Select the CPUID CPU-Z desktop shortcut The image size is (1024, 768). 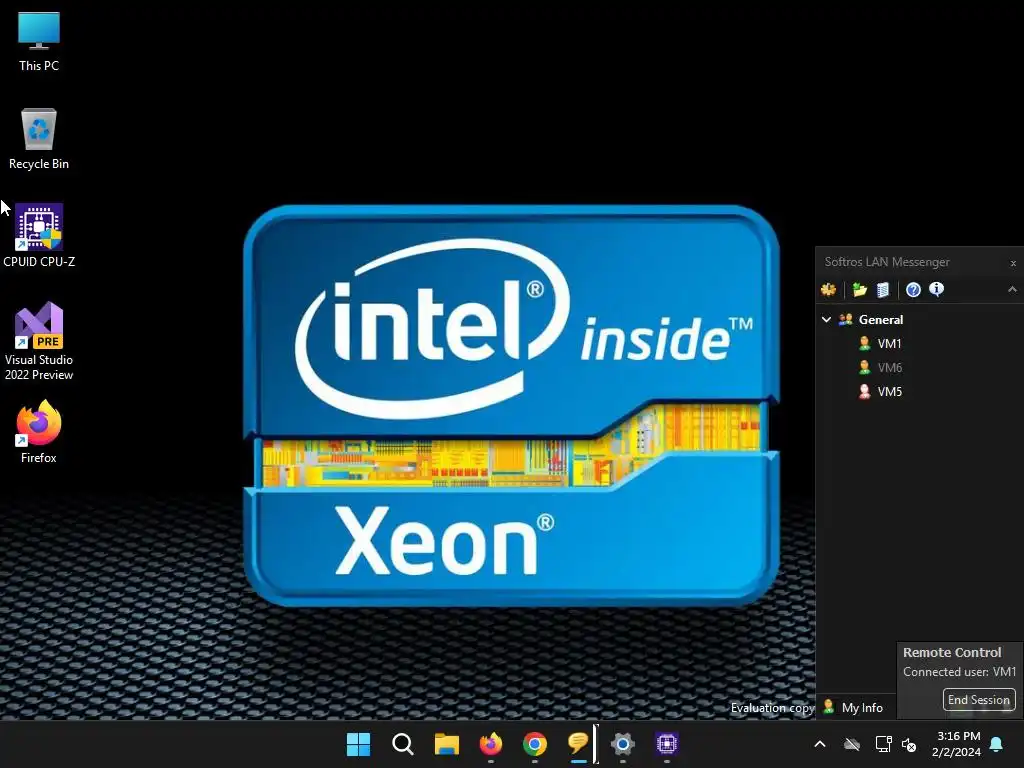39,236
